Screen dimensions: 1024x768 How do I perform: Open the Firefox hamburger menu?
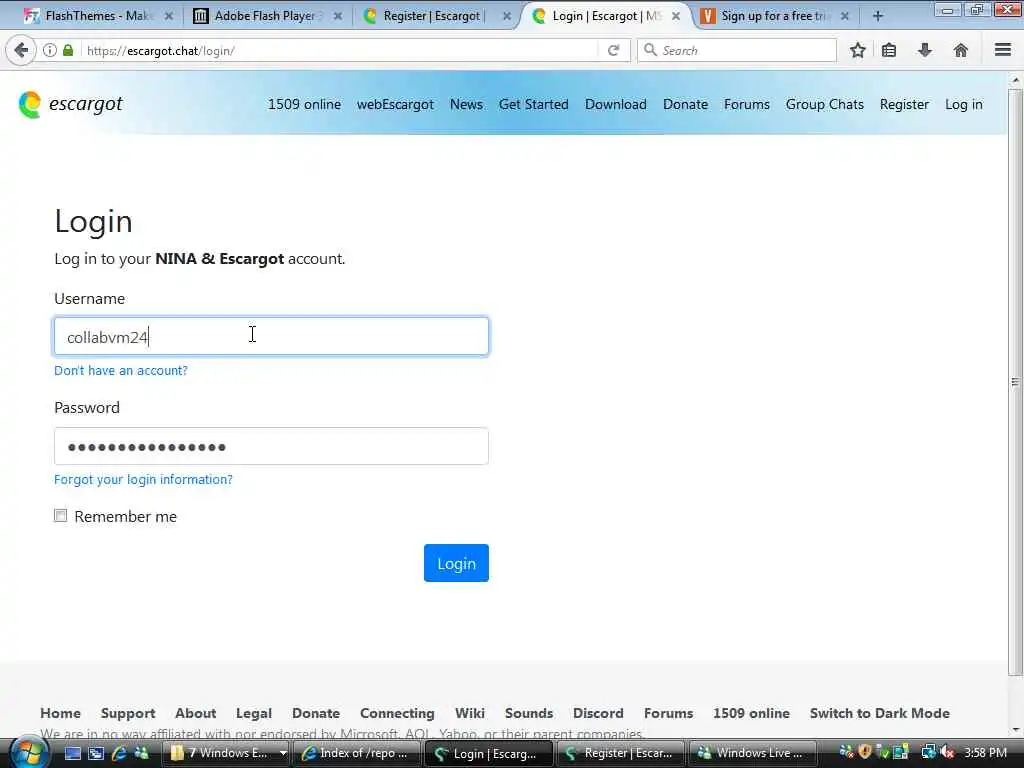click(x=1003, y=50)
